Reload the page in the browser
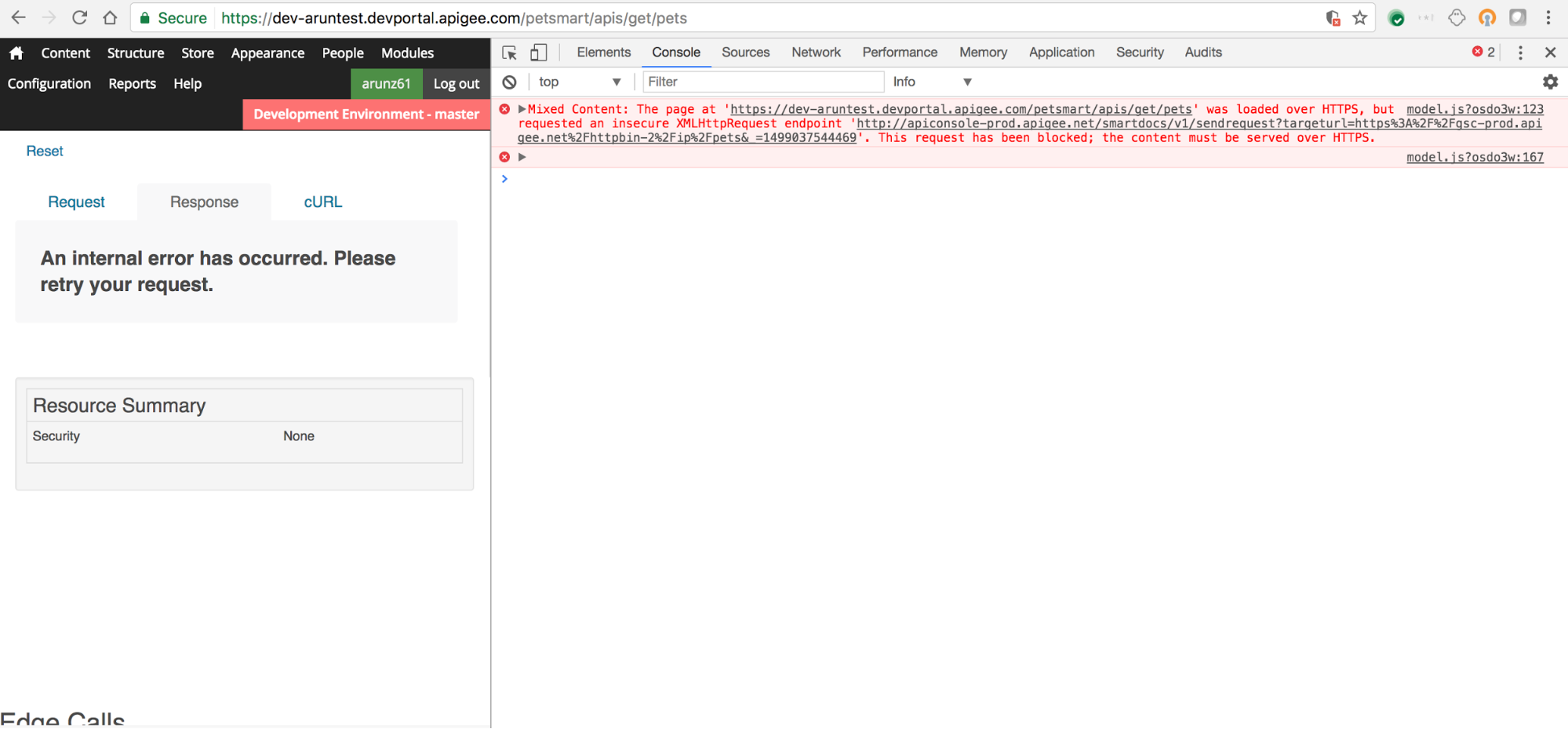The image size is (1568, 729). 79,17
